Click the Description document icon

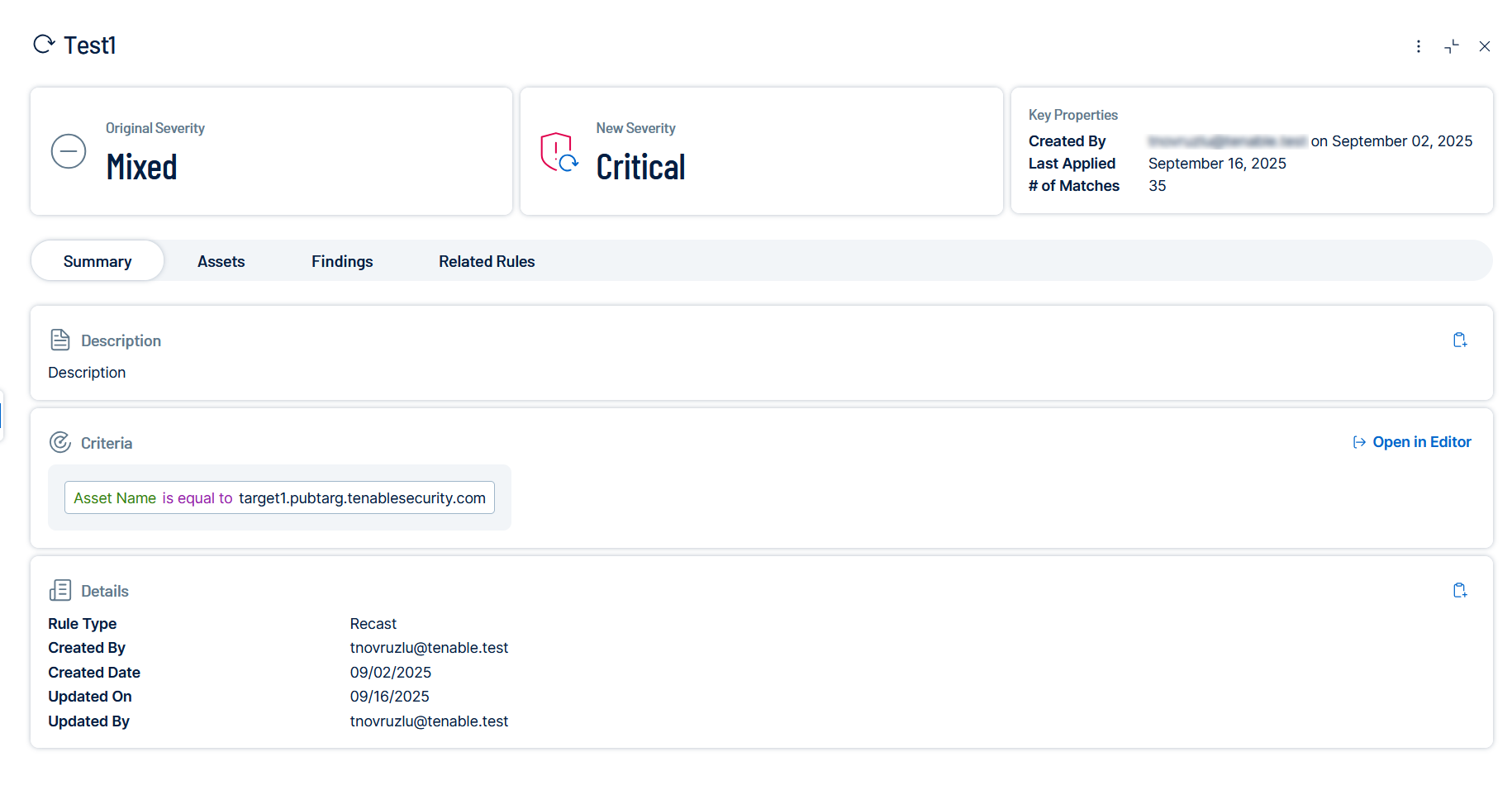[60, 340]
